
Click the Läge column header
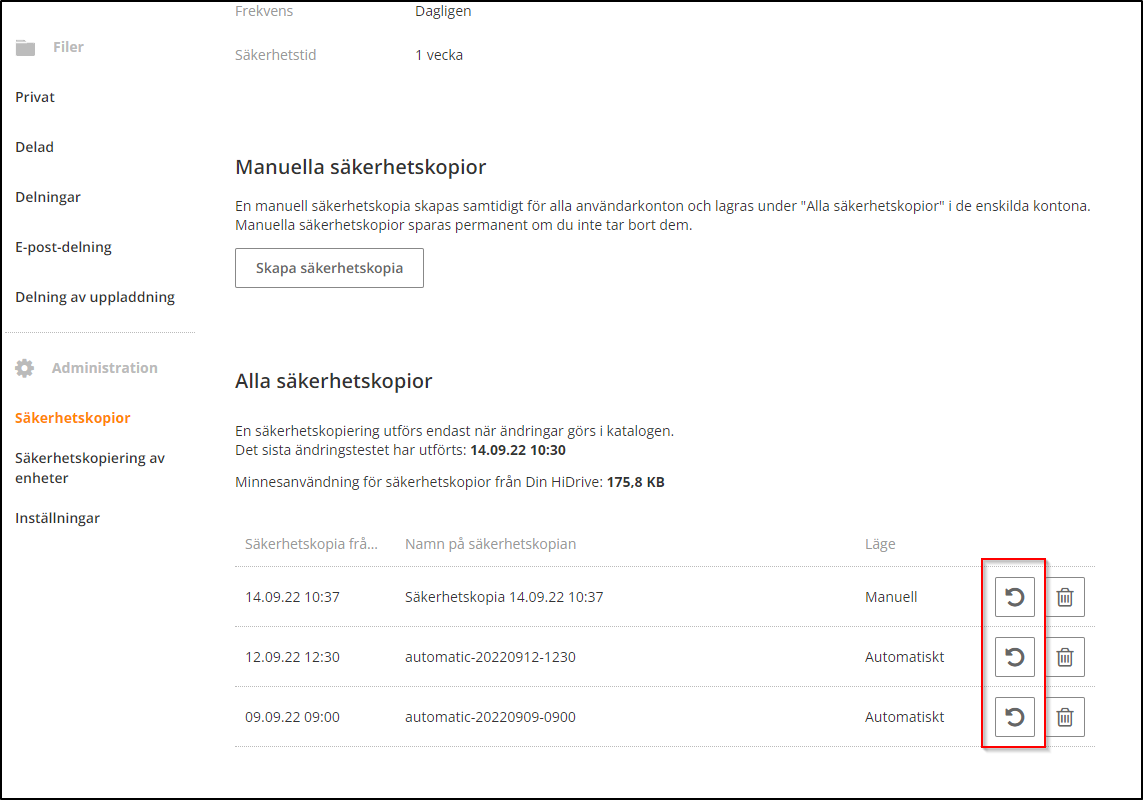pyautogui.click(x=880, y=544)
